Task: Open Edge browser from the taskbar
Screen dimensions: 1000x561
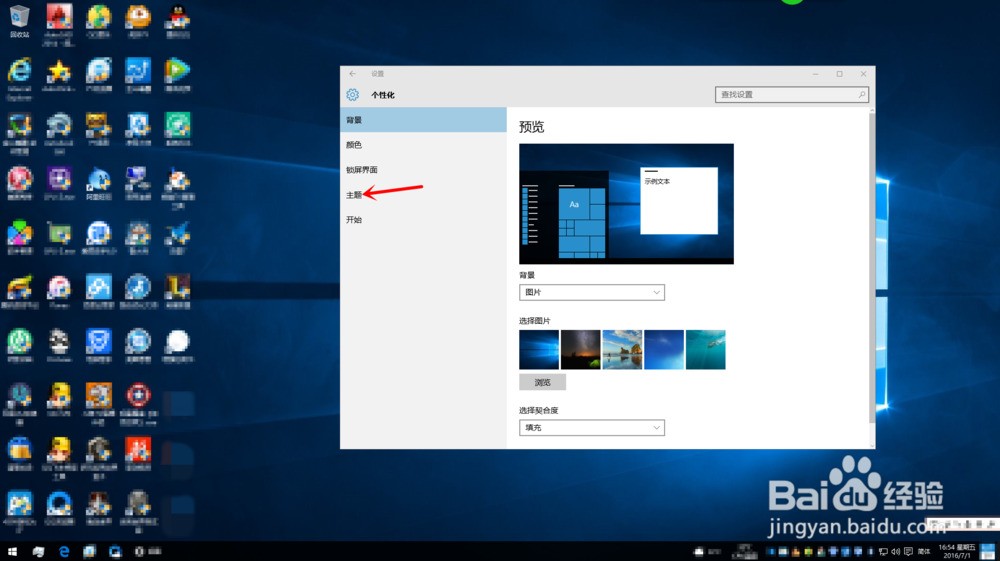Action: [64, 551]
